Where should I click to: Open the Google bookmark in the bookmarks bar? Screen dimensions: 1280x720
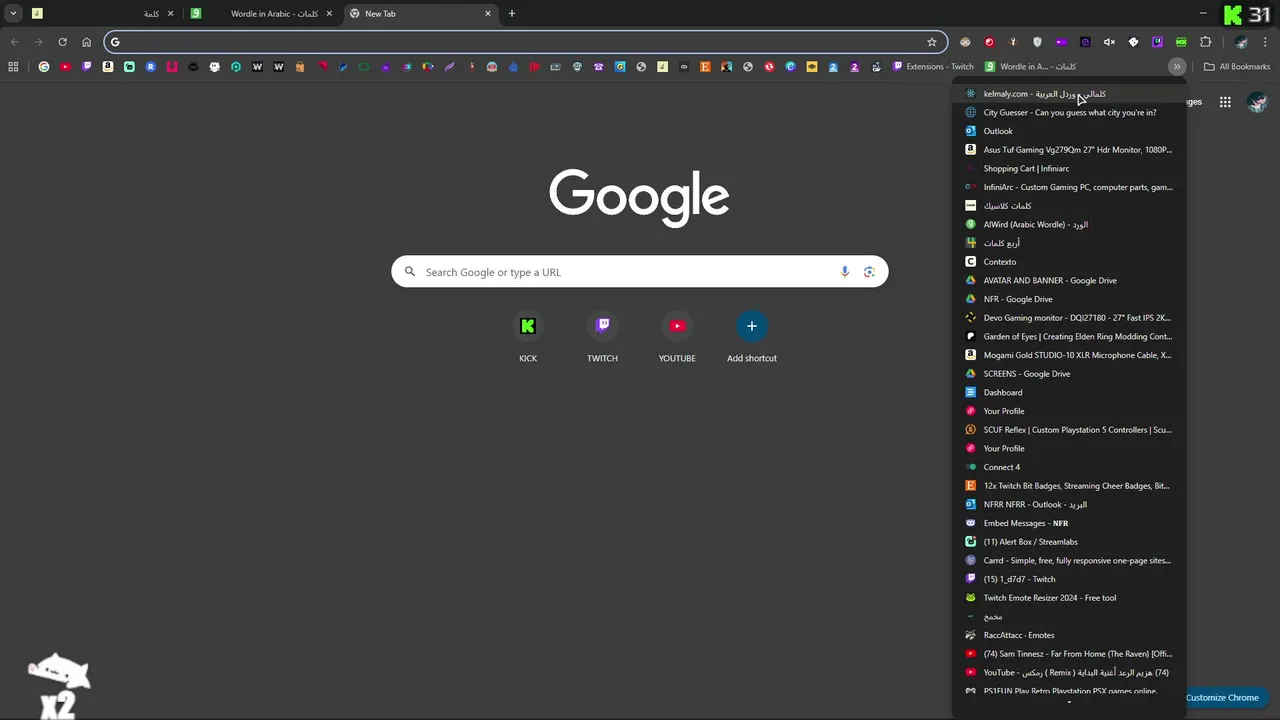click(44, 67)
